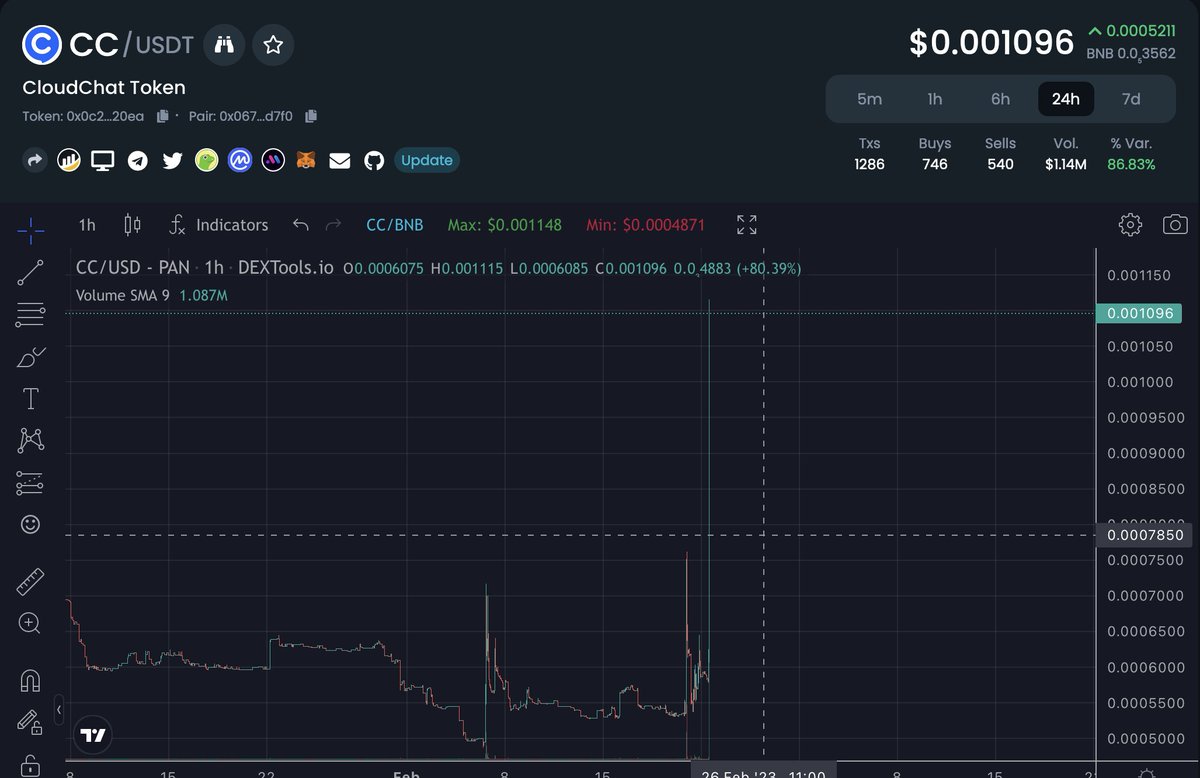Viewport: 1200px width, 778px height.
Task: Select the 1h stats tab
Action: click(935, 99)
